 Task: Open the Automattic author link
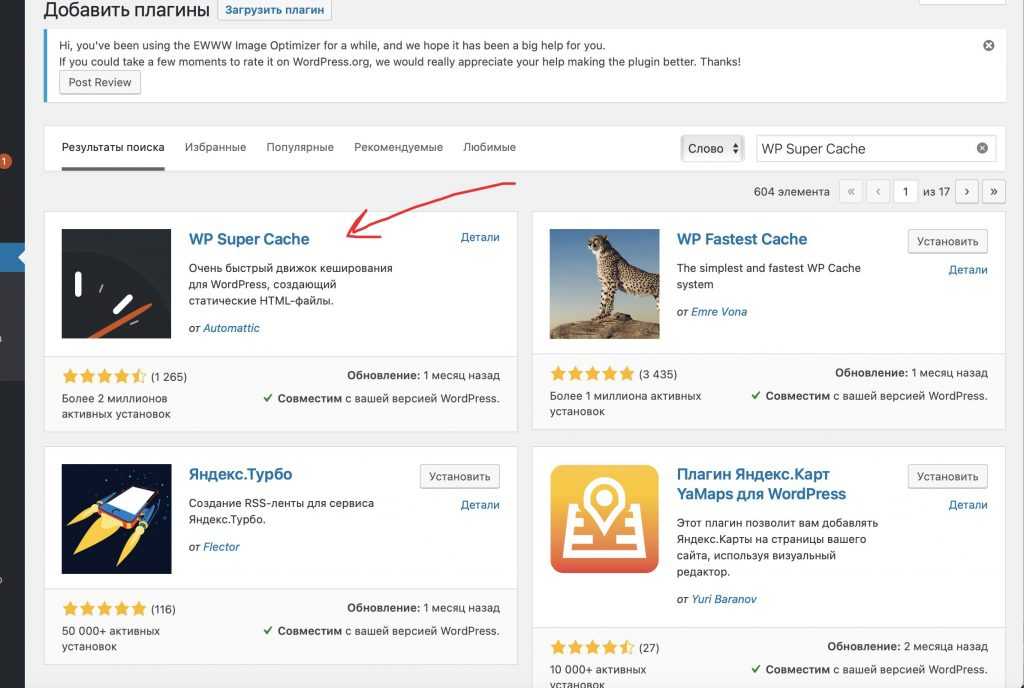coord(231,328)
